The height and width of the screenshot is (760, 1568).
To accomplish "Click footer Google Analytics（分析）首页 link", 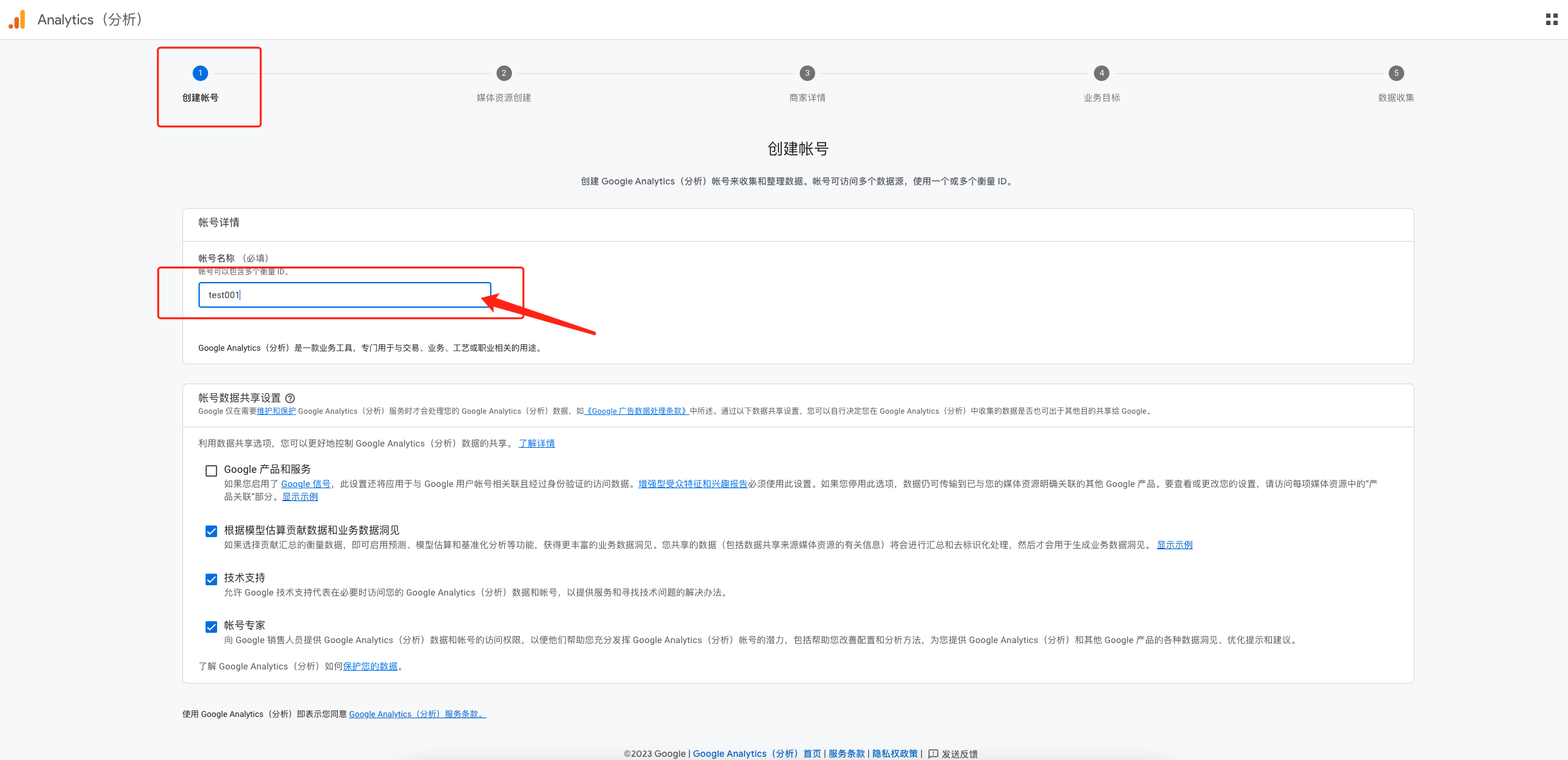I will click(x=757, y=754).
